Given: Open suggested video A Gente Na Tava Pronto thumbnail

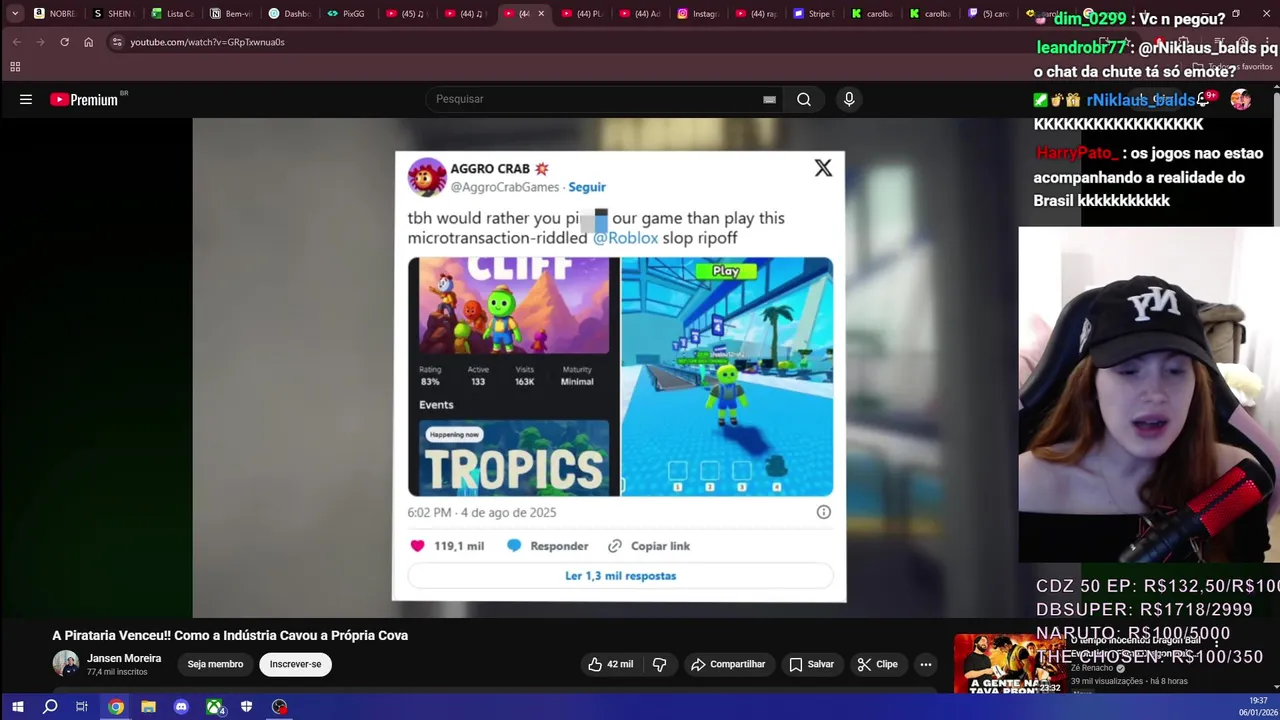Looking at the screenshot, I should (1008, 663).
